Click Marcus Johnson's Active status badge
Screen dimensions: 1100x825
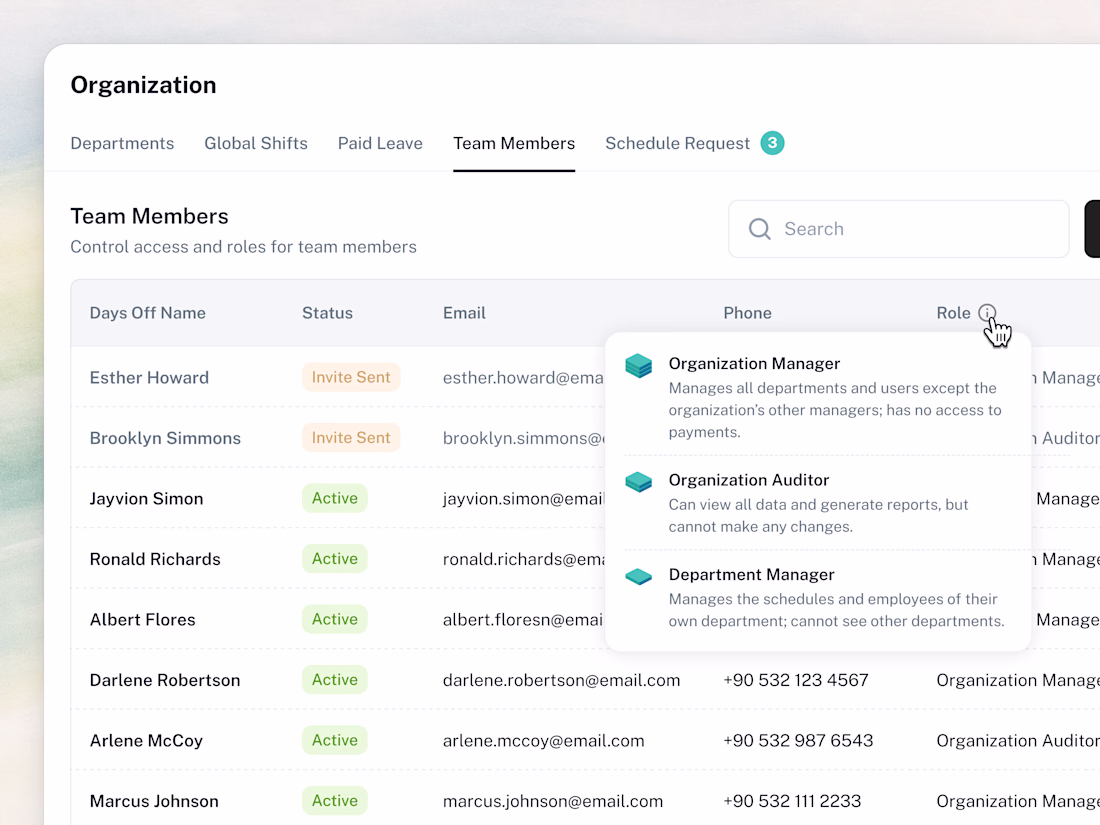[x=335, y=800]
